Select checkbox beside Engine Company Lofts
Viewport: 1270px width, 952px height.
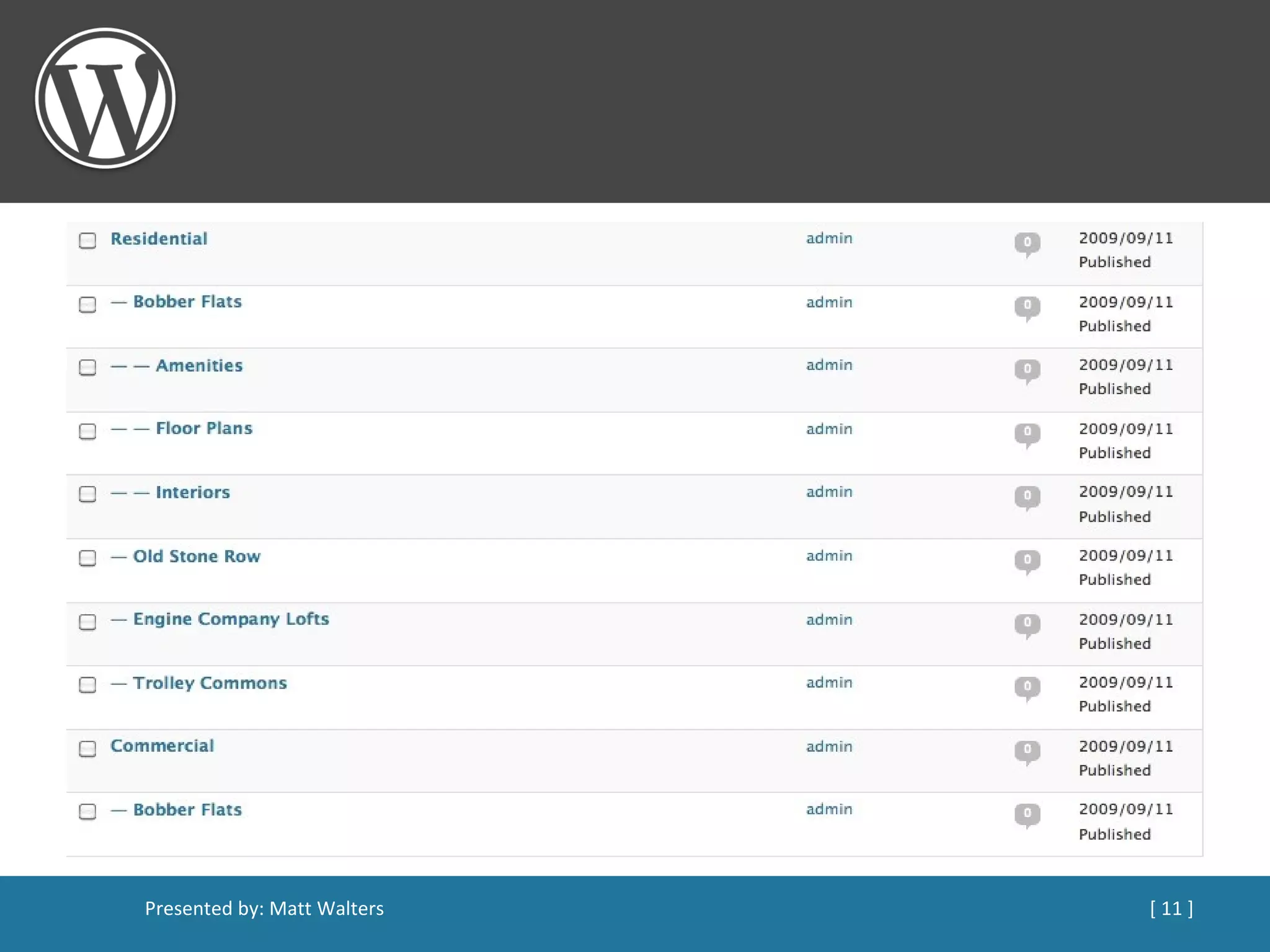tap(87, 622)
